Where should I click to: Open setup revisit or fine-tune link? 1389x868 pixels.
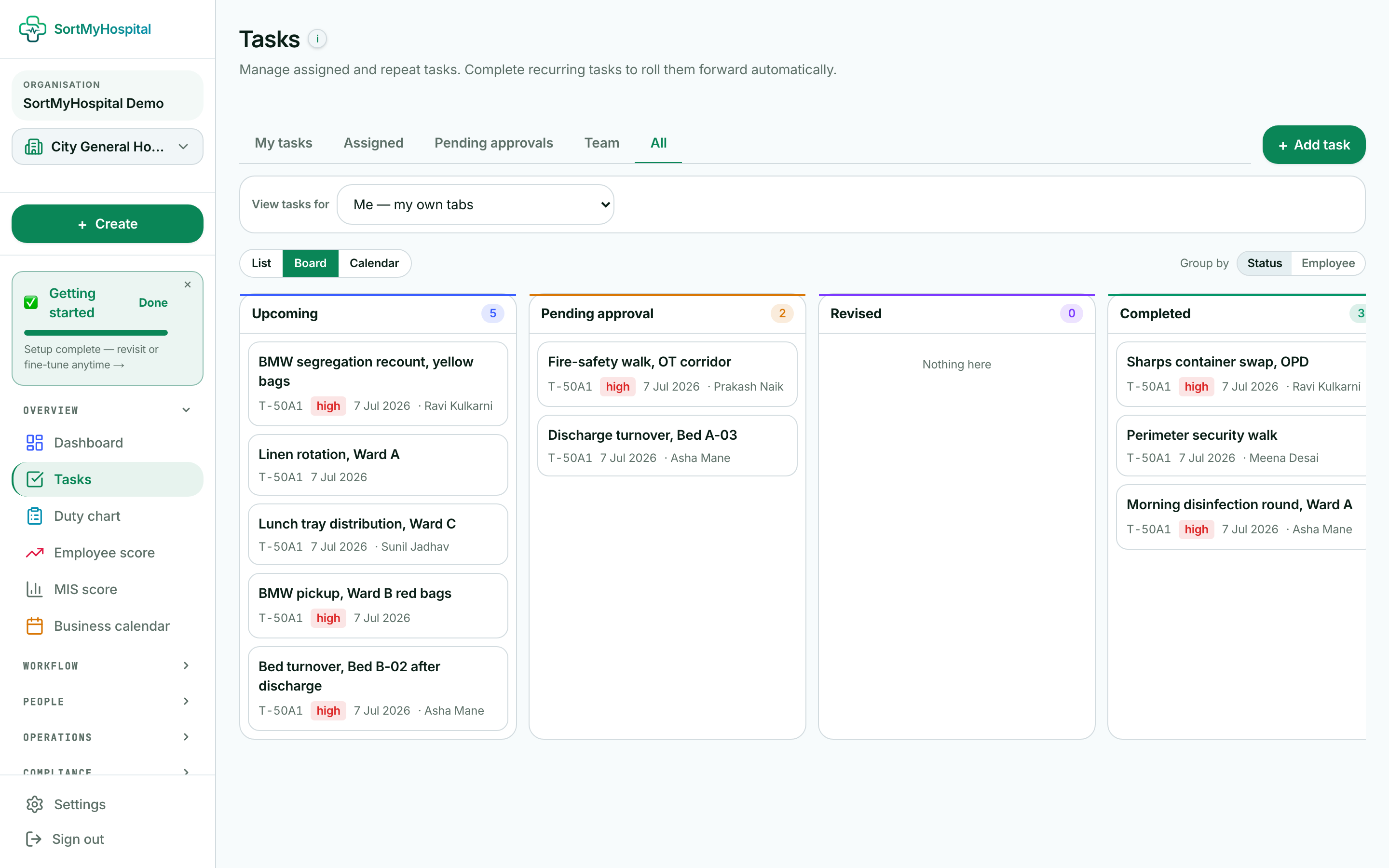point(91,357)
